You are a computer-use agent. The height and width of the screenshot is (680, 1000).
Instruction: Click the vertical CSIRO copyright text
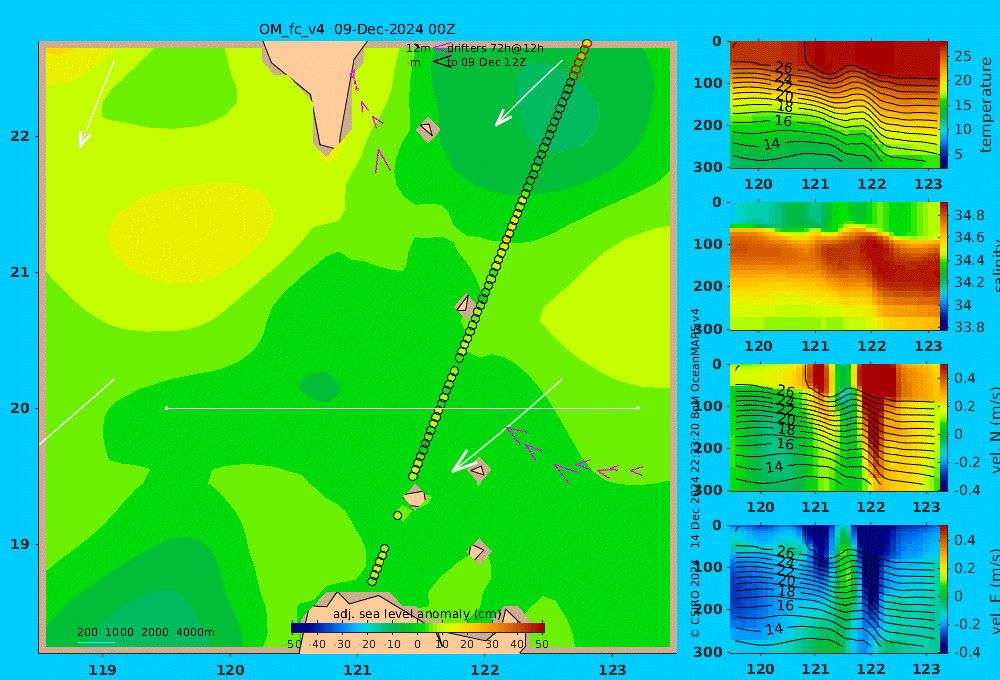click(695, 473)
